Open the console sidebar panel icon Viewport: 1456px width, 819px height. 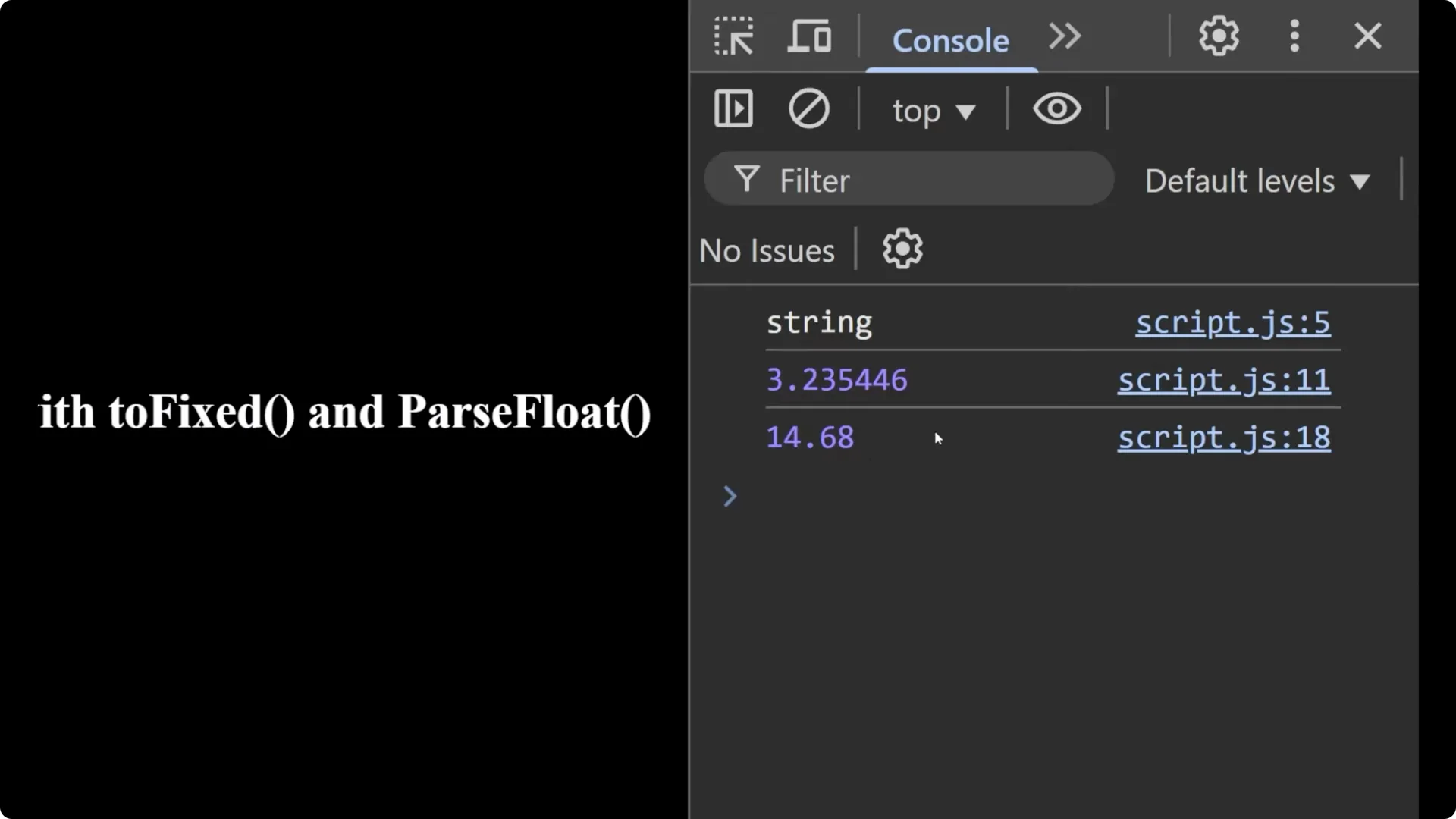tap(733, 108)
